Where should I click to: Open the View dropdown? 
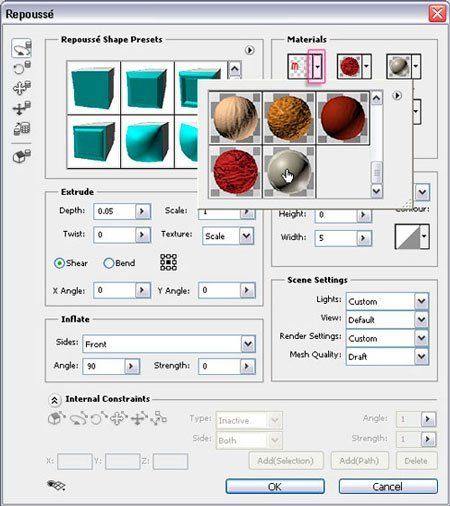421,320
